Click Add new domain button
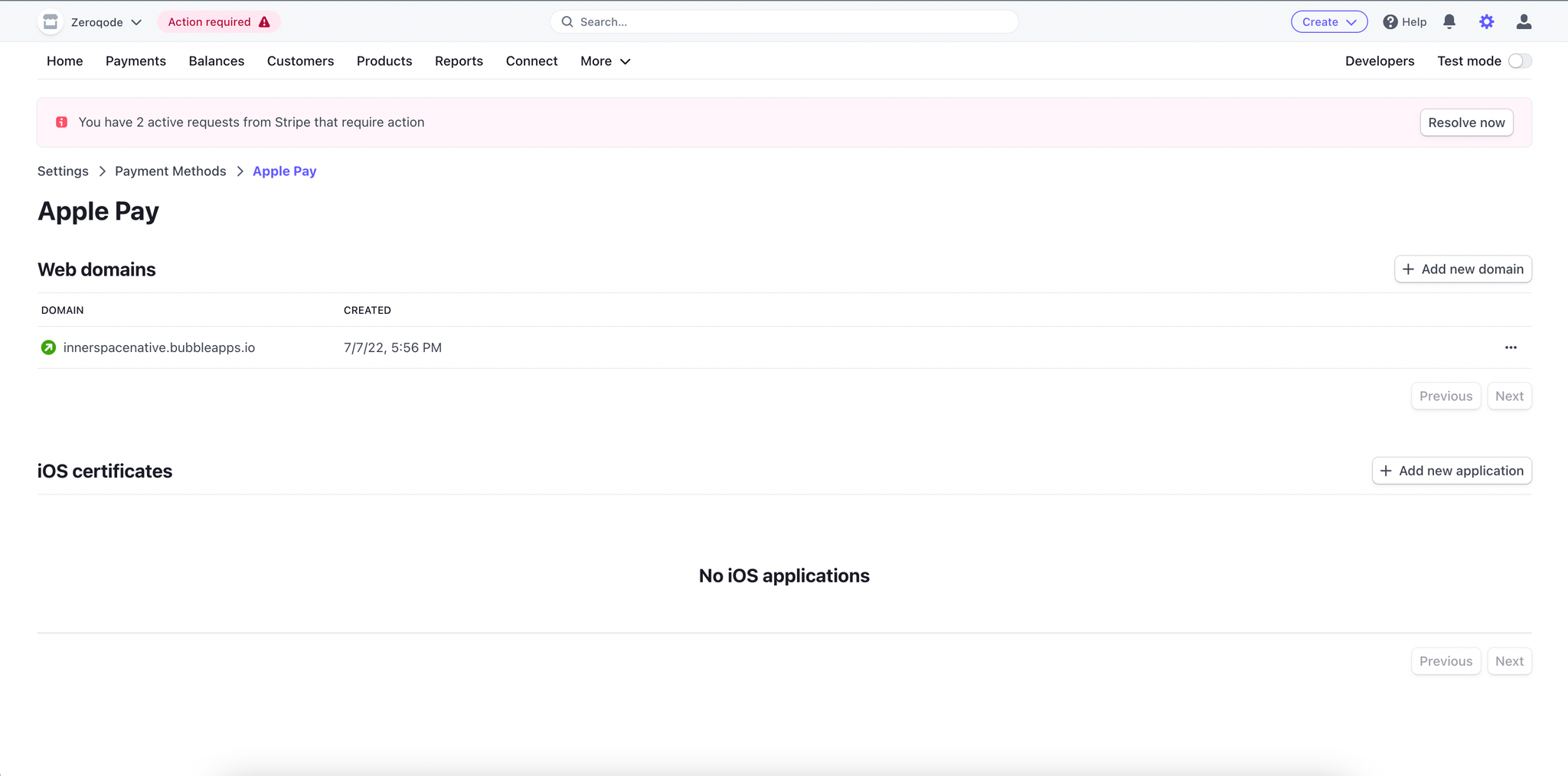Screen dimensions: 1568x776 (x=1463, y=269)
